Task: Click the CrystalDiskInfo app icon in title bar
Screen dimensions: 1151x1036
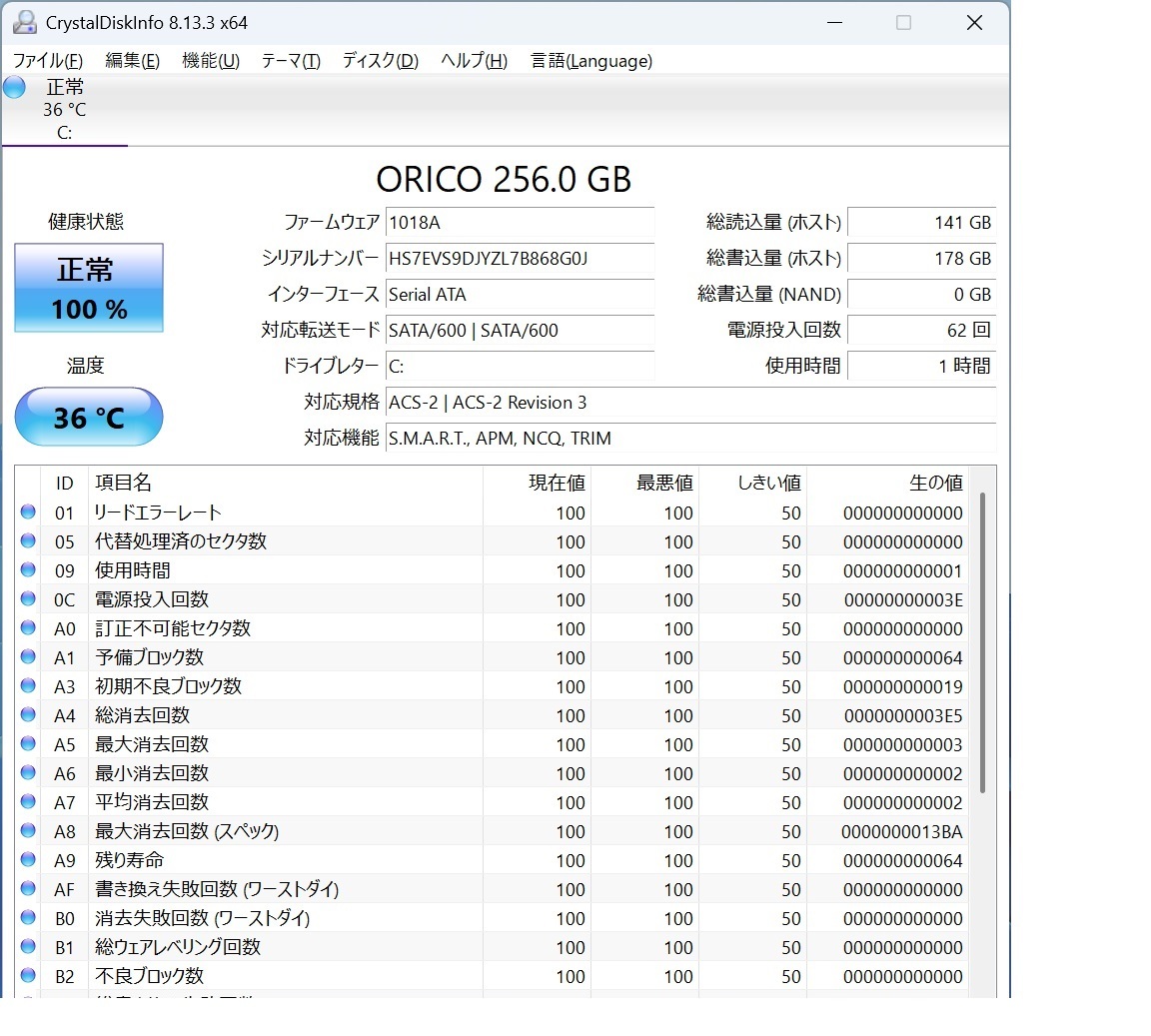Action: pyautogui.click(x=25, y=23)
